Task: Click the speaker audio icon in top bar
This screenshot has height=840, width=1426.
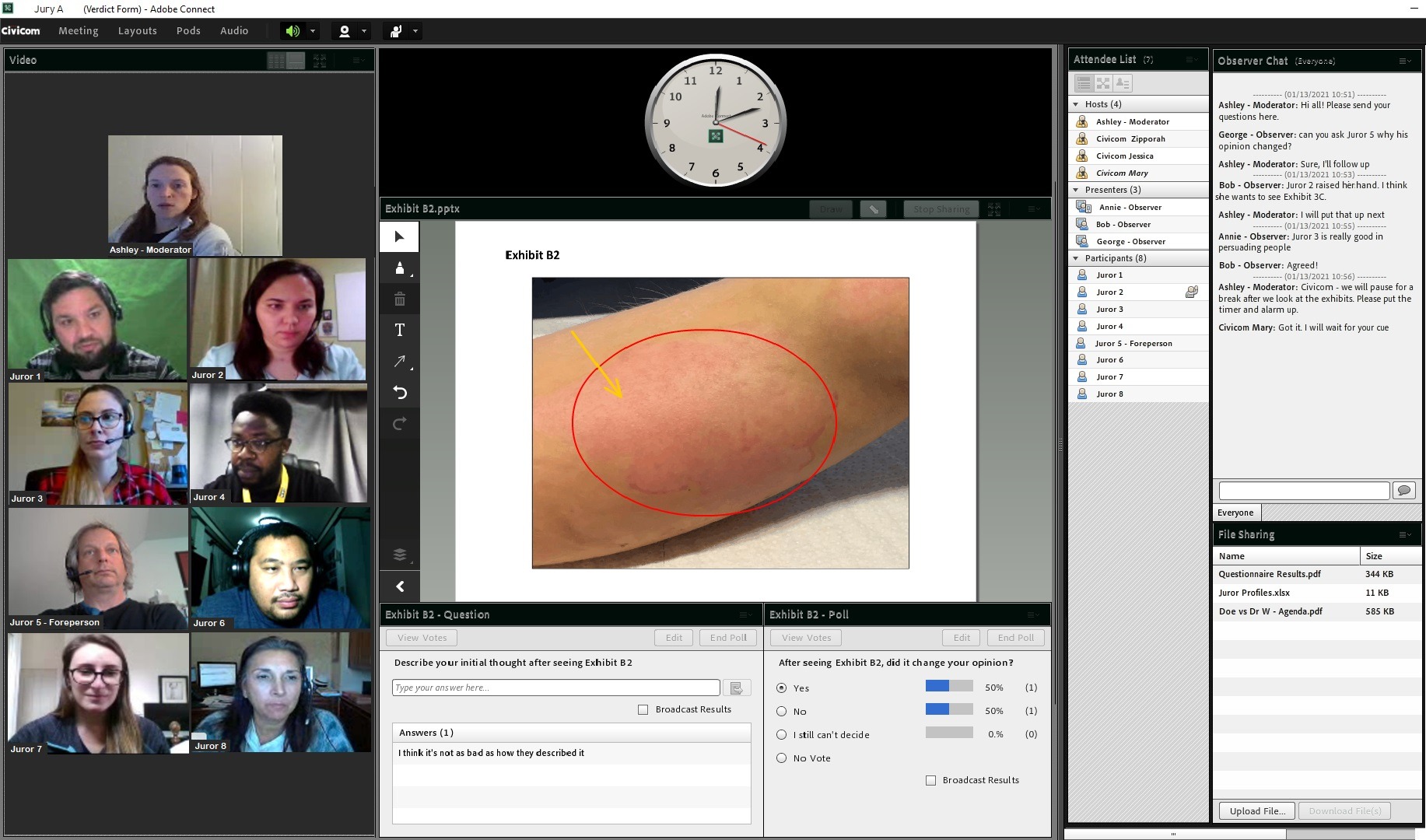Action: 293,31
